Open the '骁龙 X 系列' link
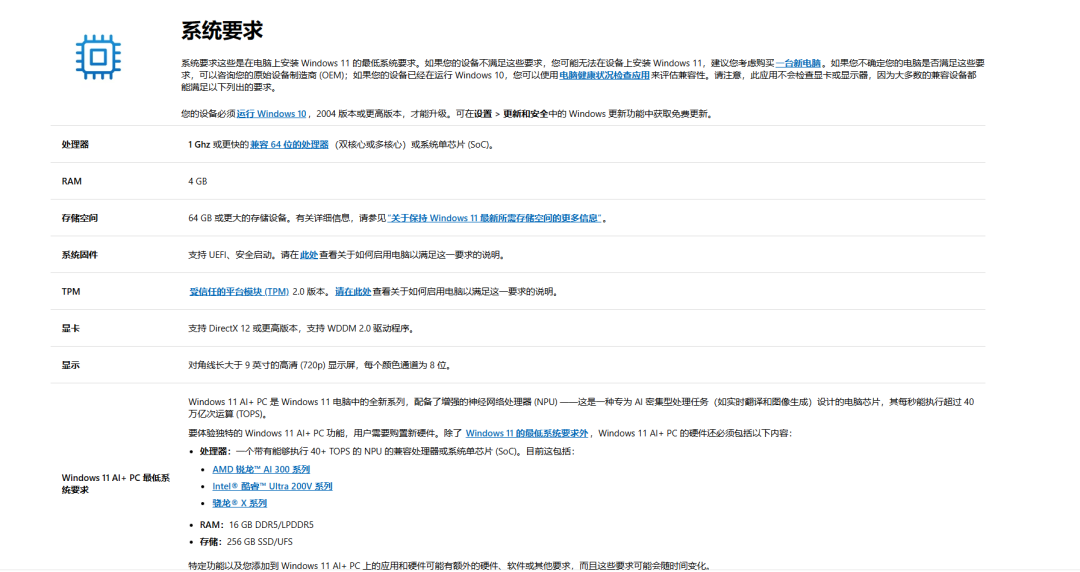The image size is (1080, 572). [239, 503]
